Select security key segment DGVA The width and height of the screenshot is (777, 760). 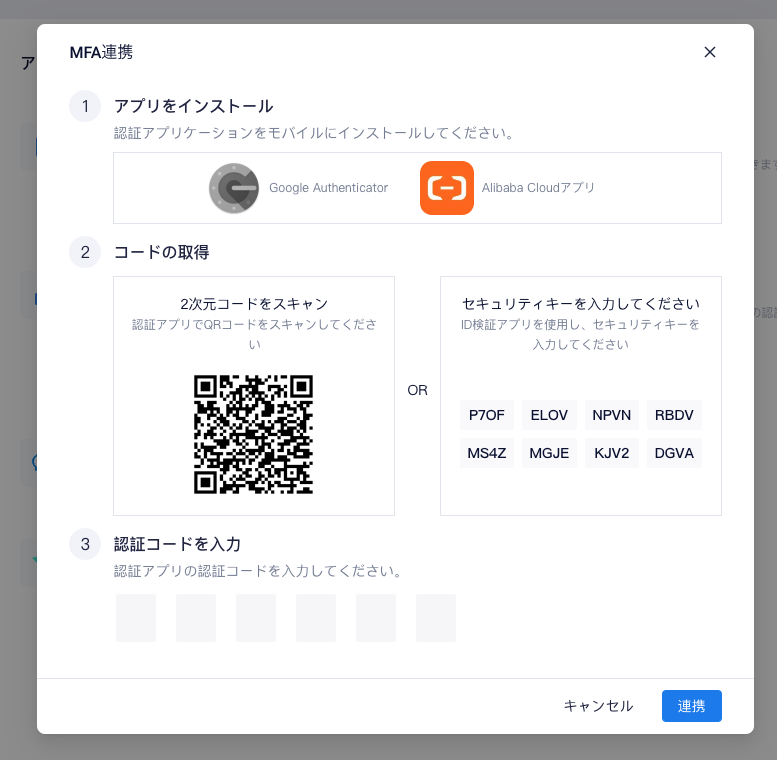point(674,453)
